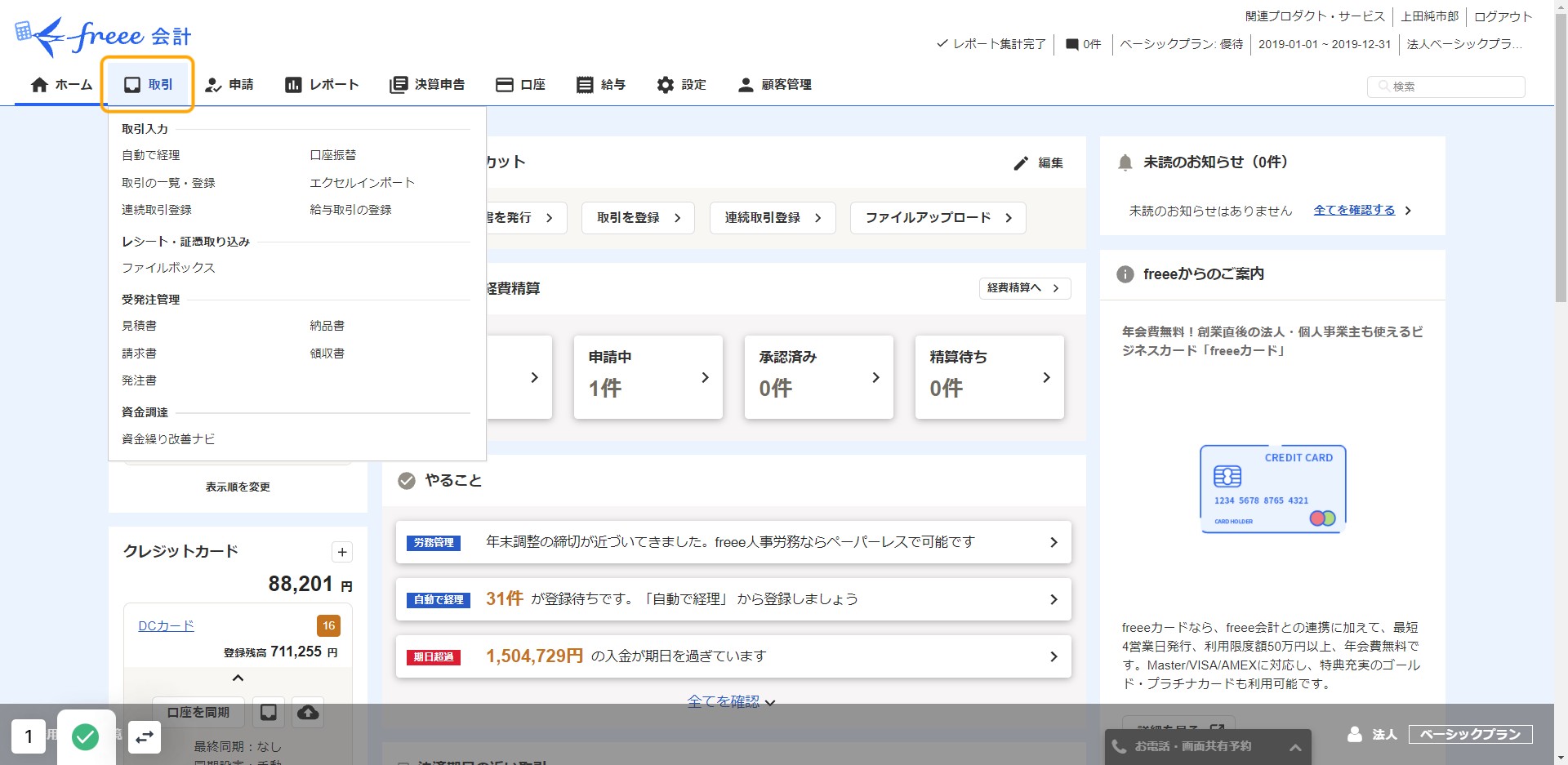The image size is (1568, 765).
Task: Click the 検索 search field
Action: click(x=1445, y=87)
